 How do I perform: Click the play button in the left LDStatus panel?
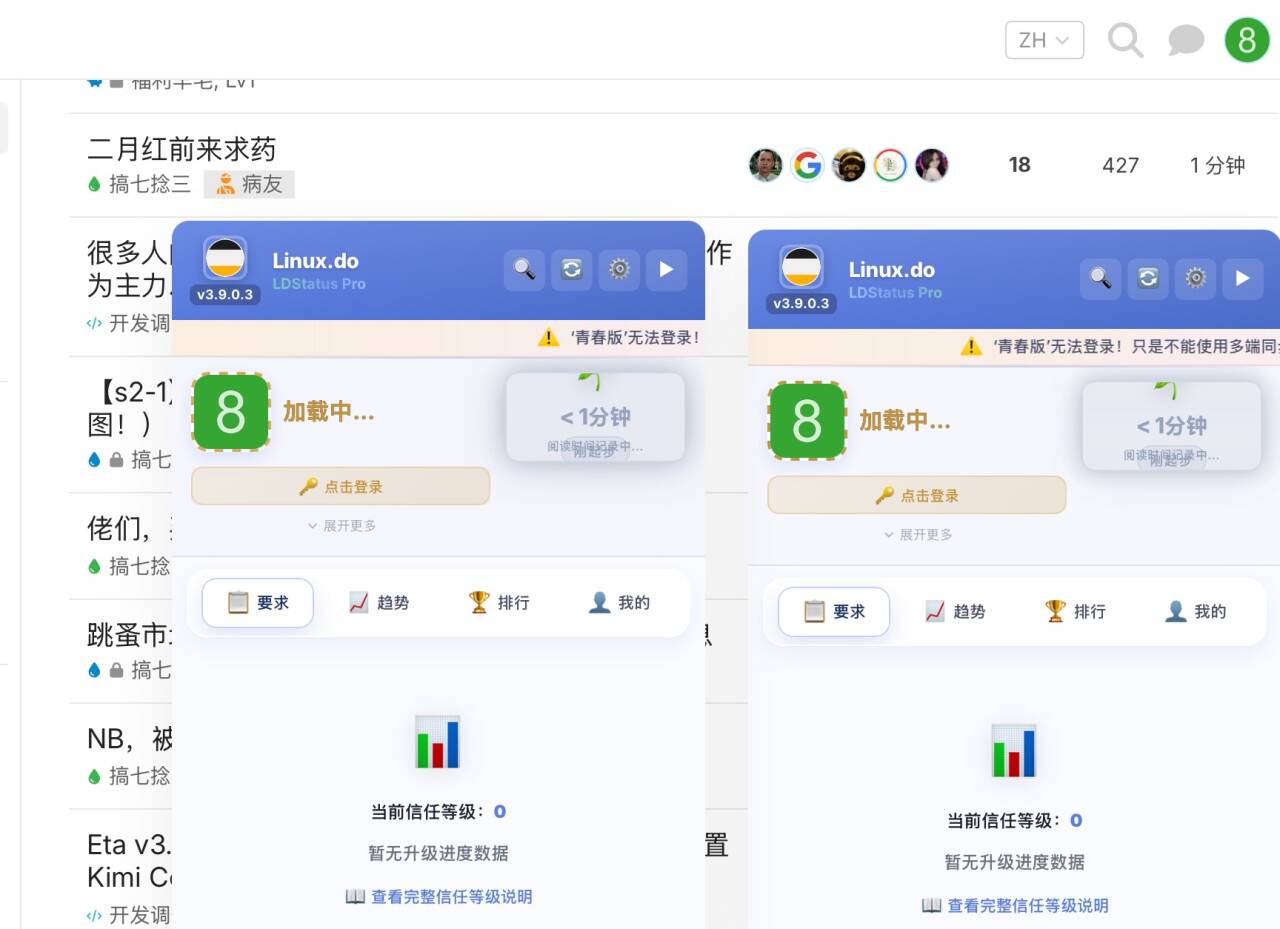[x=667, y=269]
